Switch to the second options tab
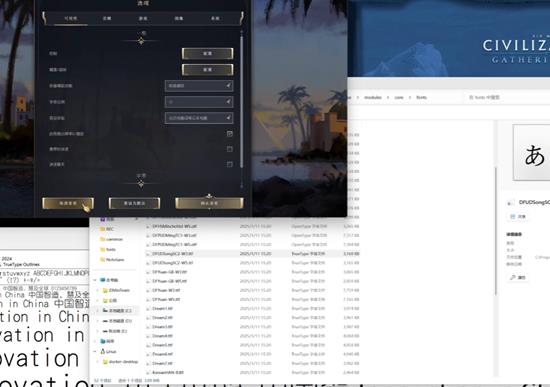Viewport: 550px width, 387px height. (x=107, y=18)
